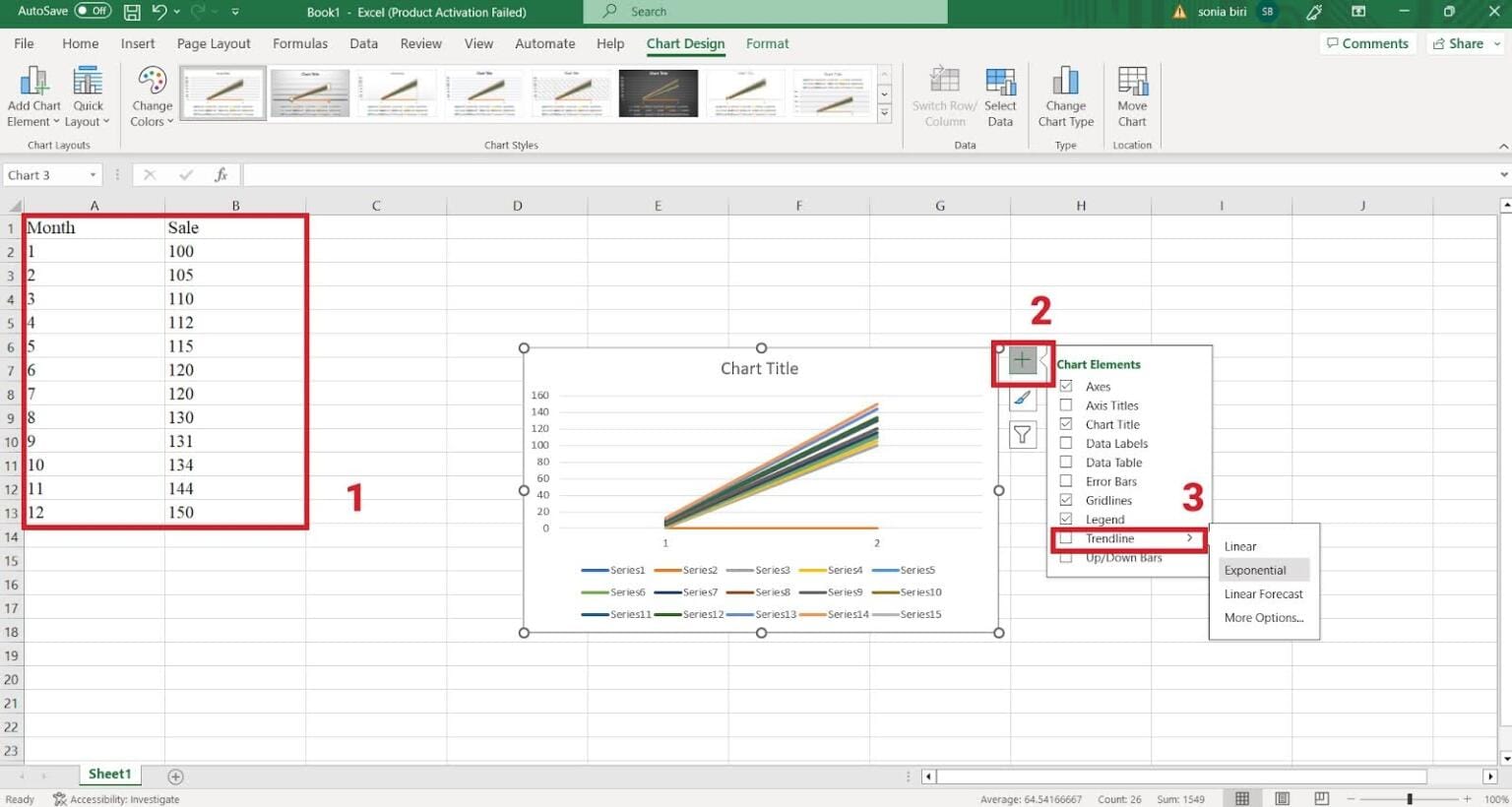Open the Share dropdown arrow
1512x807 pixels.
(1497, 43)
